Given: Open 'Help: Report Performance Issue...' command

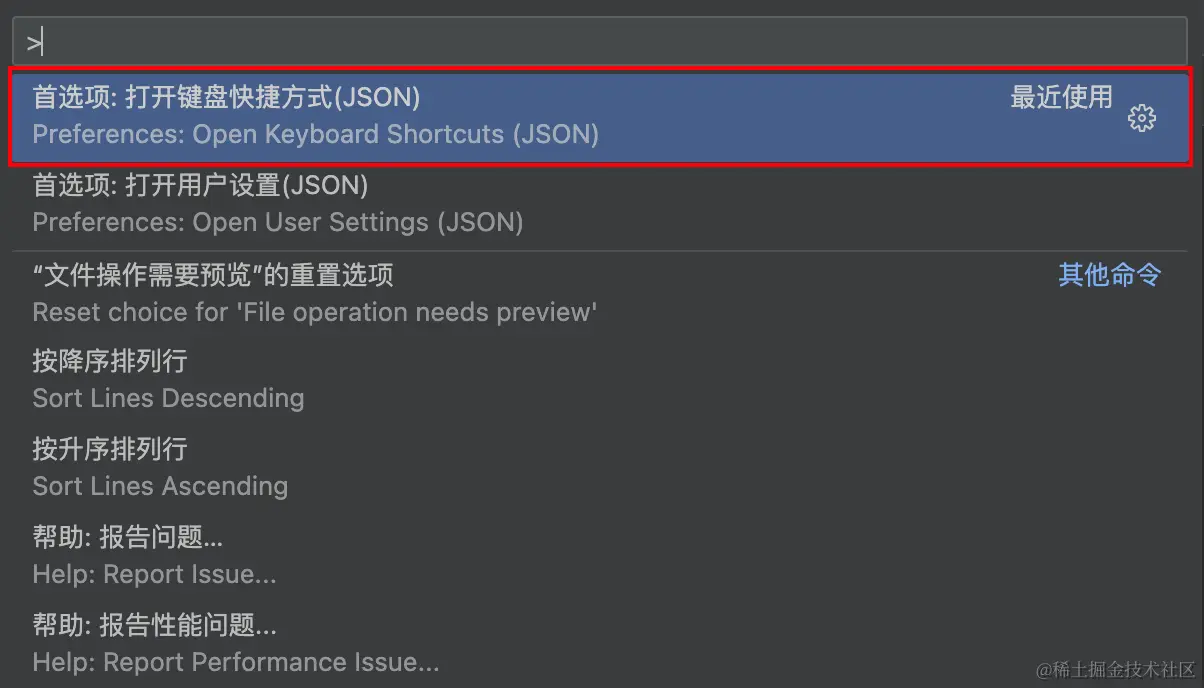Looking at the screenshot, I should click(x=236, y=662).
